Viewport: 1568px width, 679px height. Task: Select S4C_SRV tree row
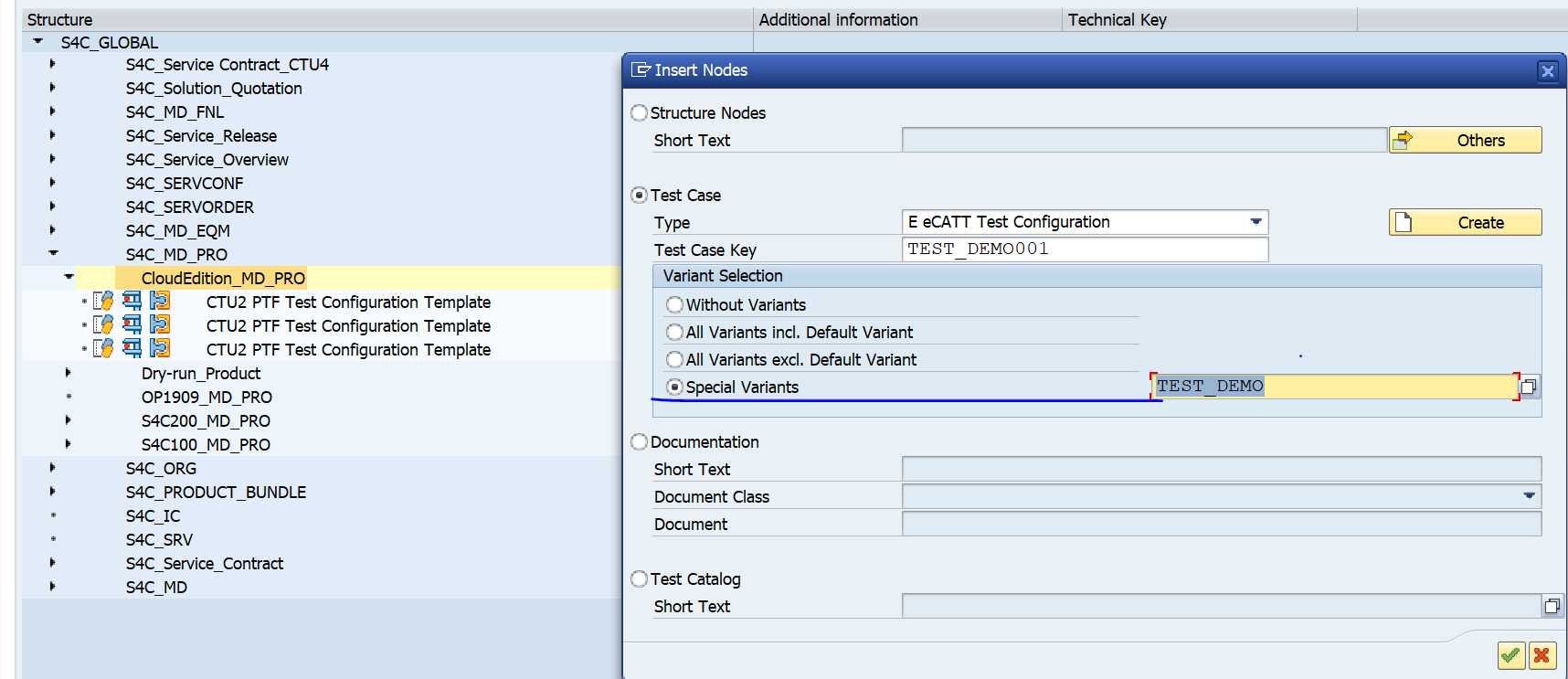tap(159, 540)
